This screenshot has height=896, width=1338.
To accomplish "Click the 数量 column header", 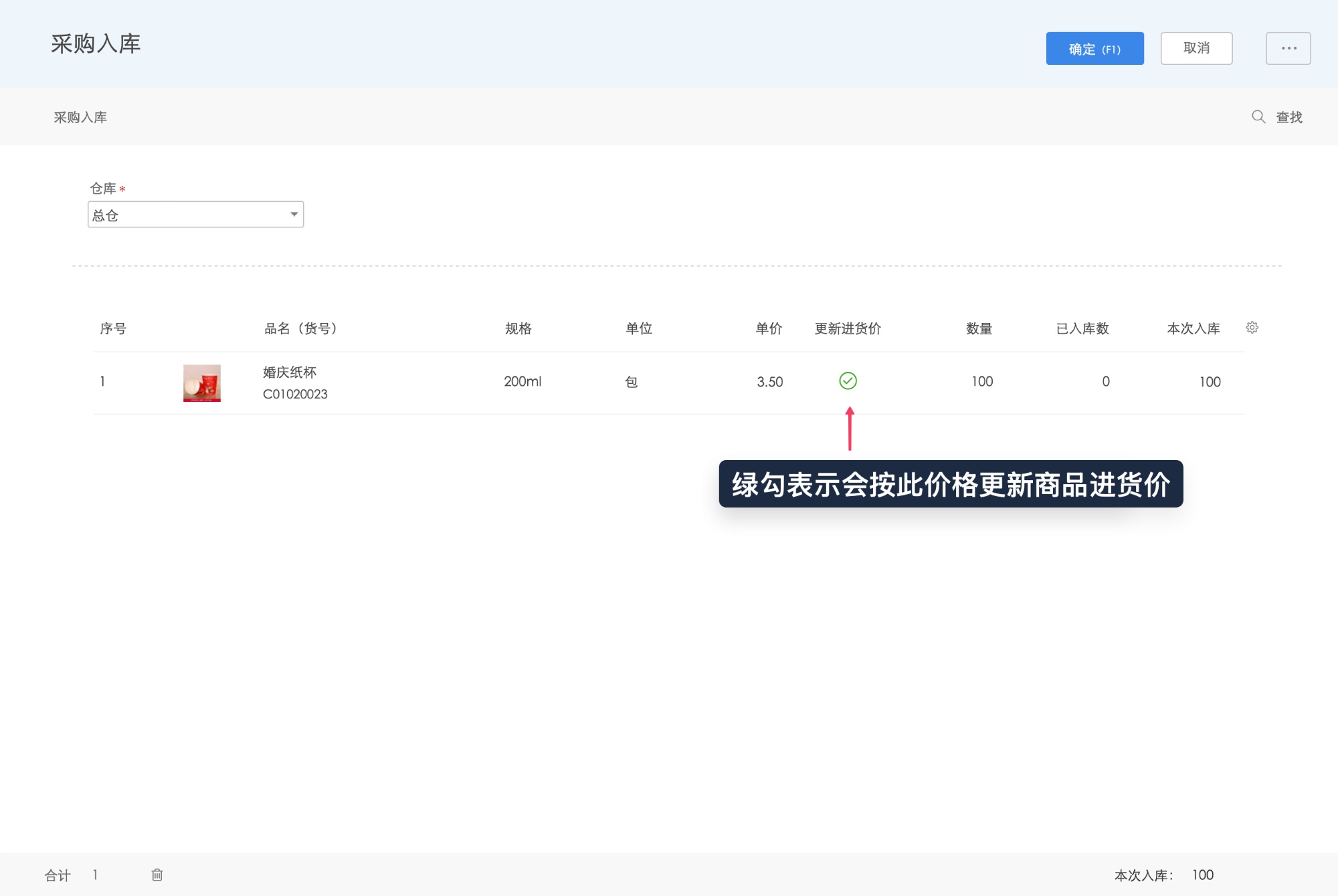I will point(979,328).
